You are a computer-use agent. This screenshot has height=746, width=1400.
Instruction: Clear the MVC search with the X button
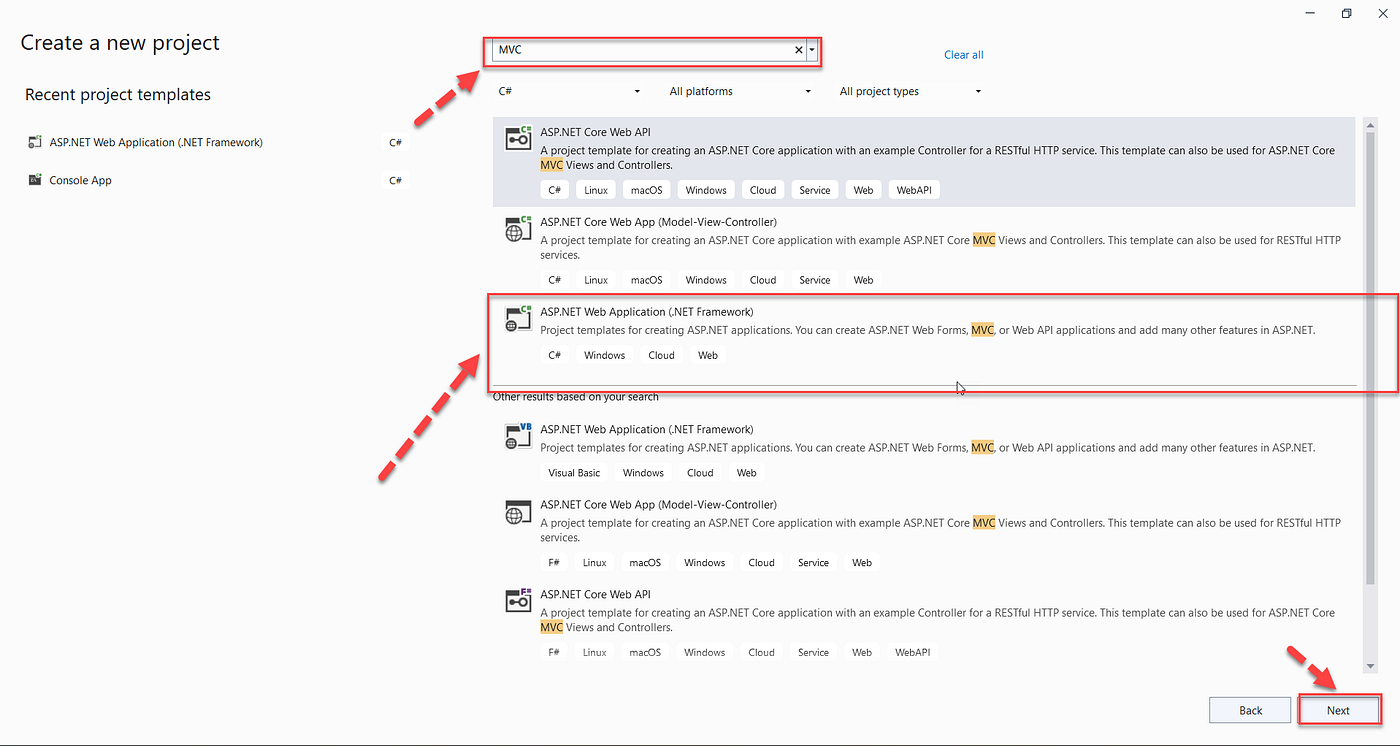click(797, 49)
